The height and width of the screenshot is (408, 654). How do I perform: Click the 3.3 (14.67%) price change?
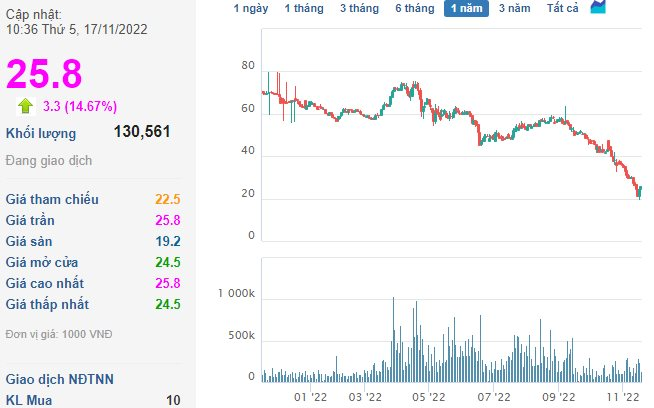click(80, 105)
